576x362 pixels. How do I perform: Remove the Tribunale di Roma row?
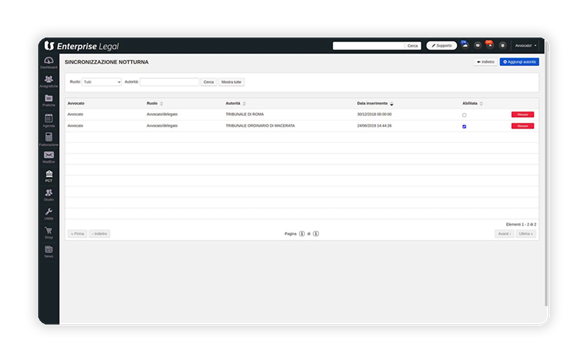click(x=522, y=115)
